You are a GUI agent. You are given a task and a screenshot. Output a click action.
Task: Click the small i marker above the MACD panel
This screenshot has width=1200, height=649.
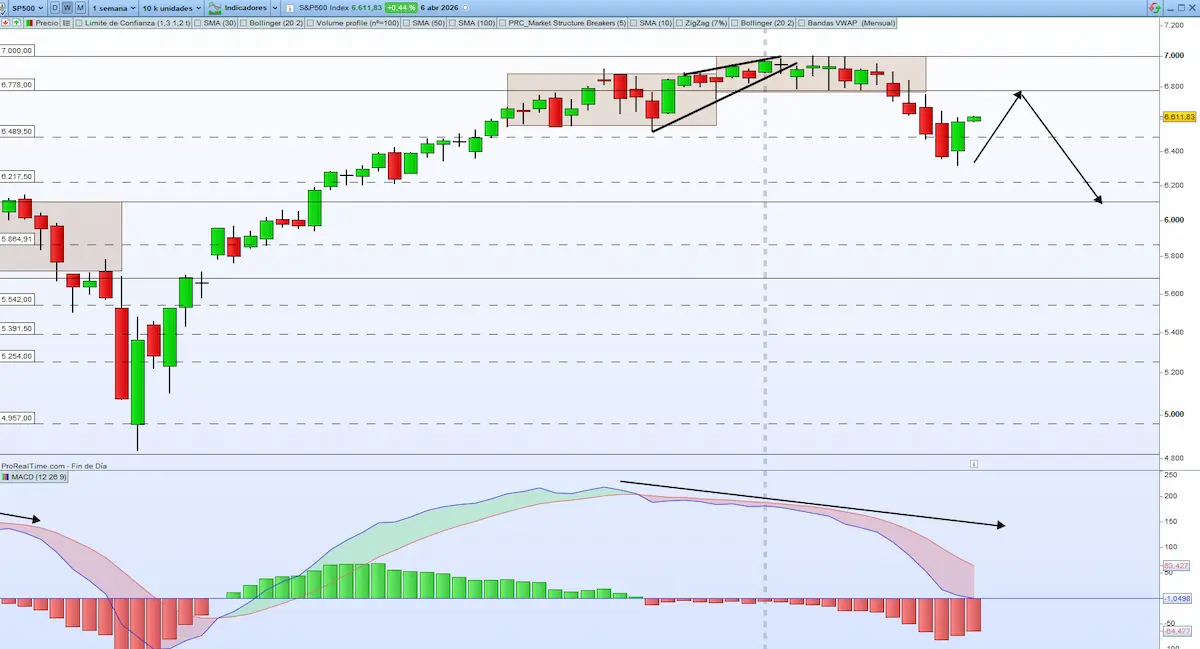pos(974,463)
